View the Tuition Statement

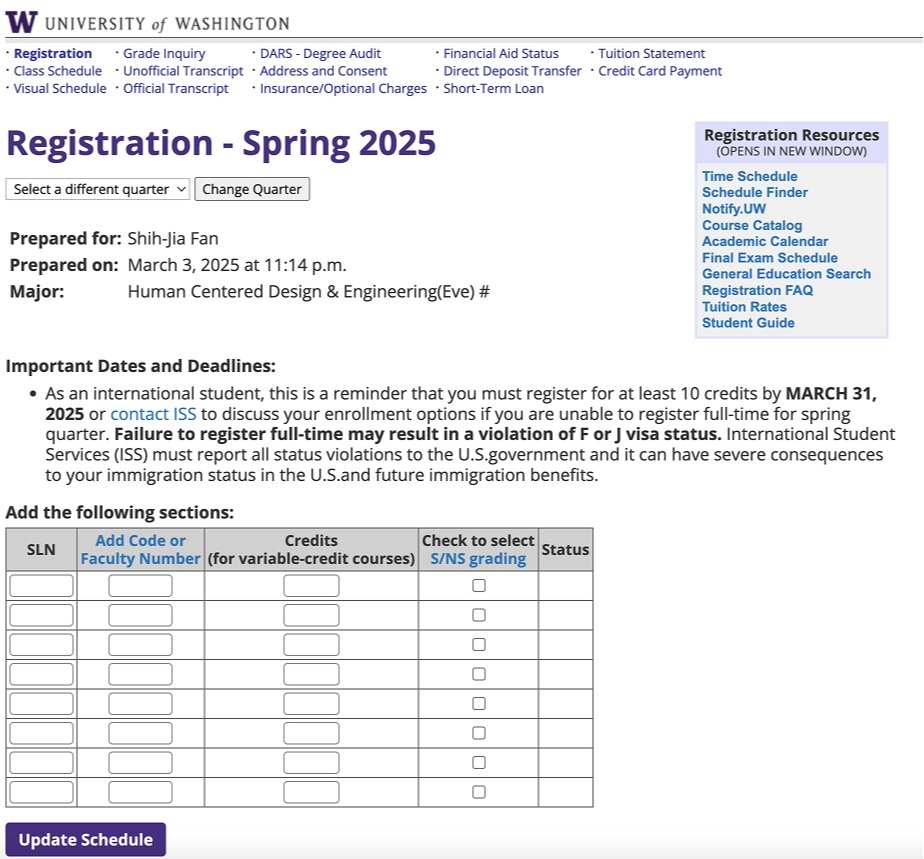point(651,54)
